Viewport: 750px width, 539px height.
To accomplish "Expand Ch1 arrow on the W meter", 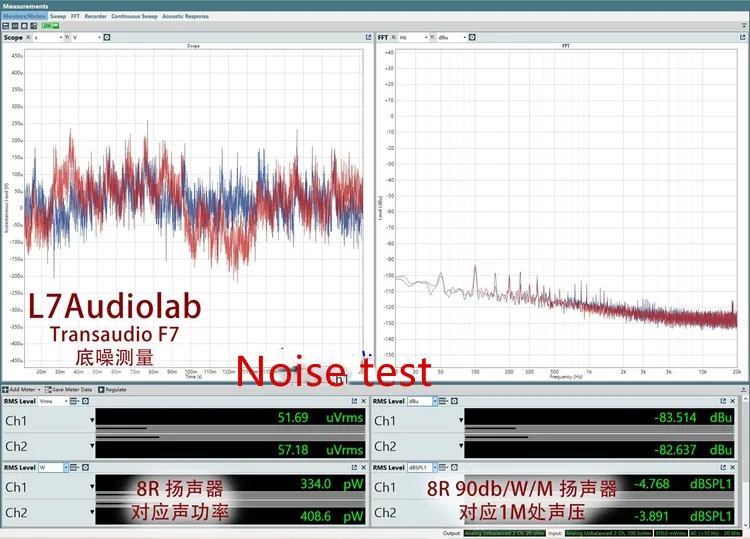I will (92, 487).
